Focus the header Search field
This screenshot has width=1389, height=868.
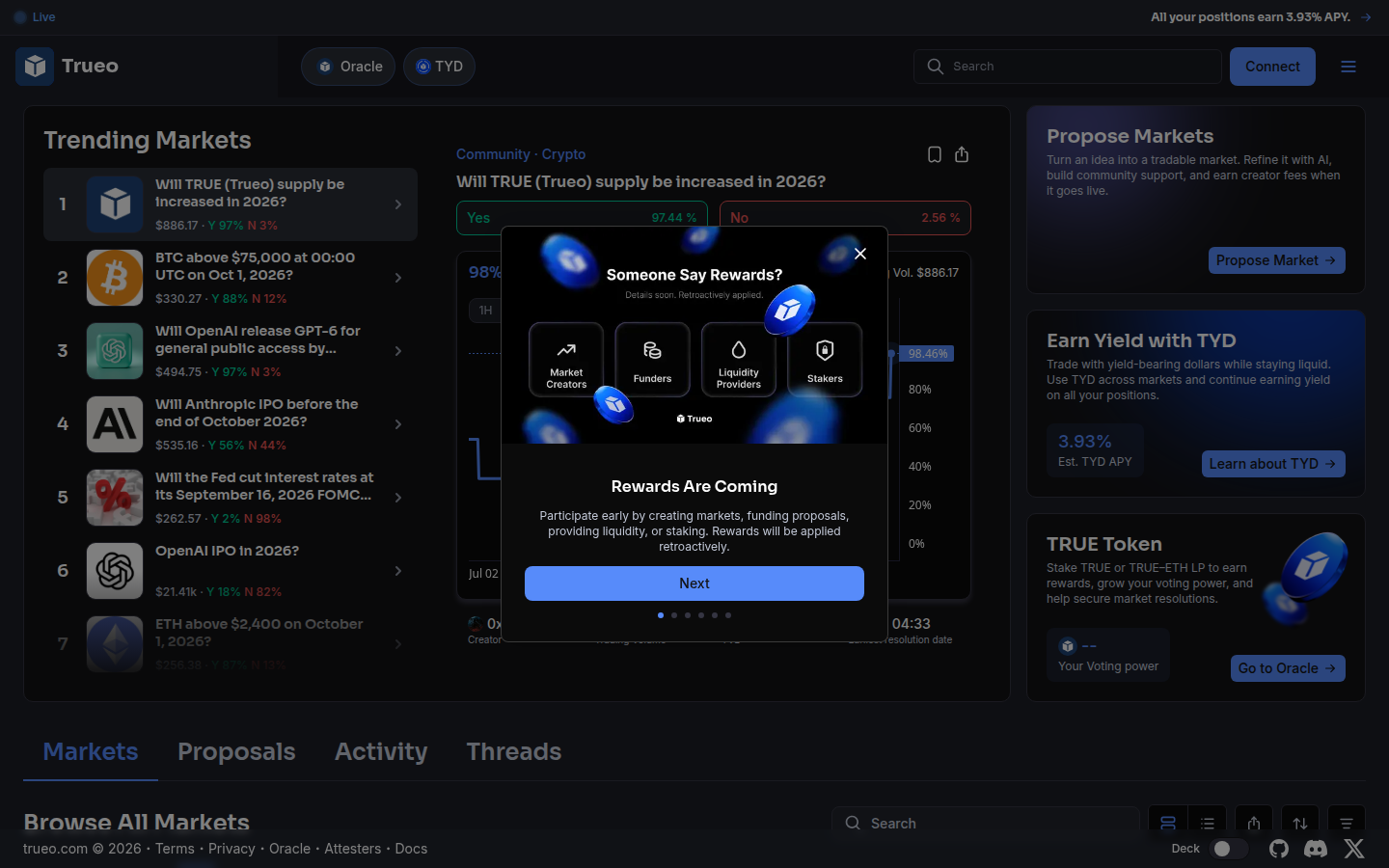coord(1068,67)
